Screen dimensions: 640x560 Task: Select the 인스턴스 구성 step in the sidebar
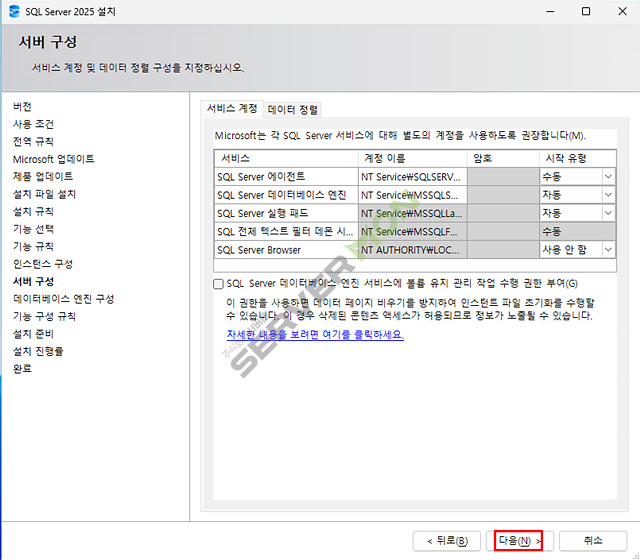(x=43, y=264)
